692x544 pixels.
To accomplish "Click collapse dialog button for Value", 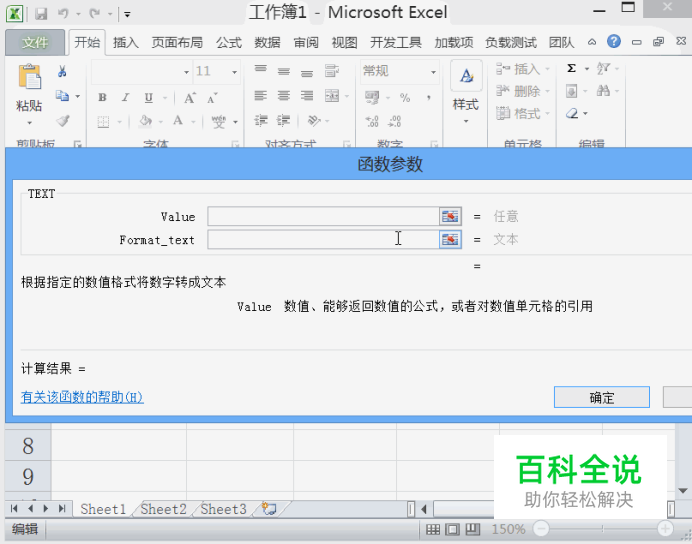I will (x=450, y=216).
